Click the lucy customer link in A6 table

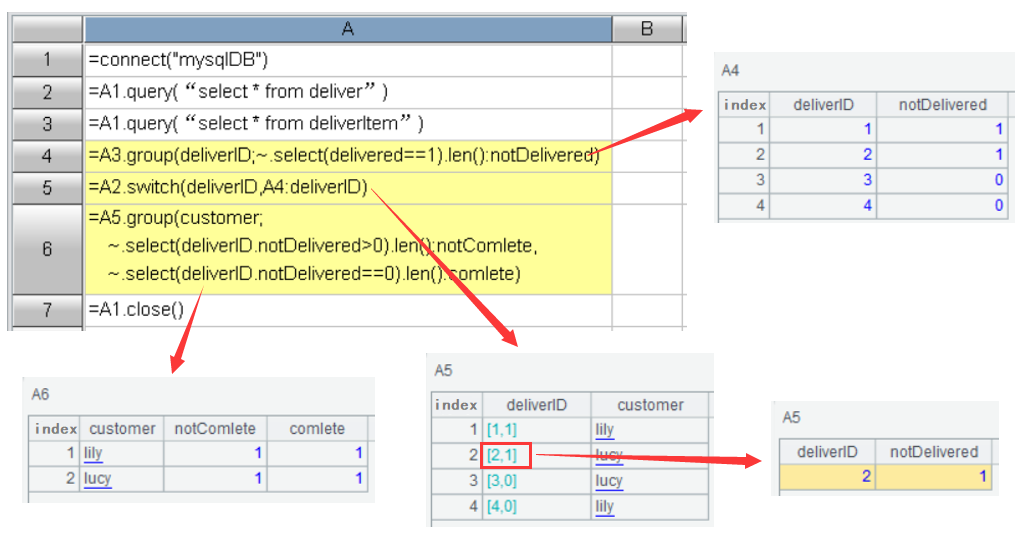tap(97, 478)
